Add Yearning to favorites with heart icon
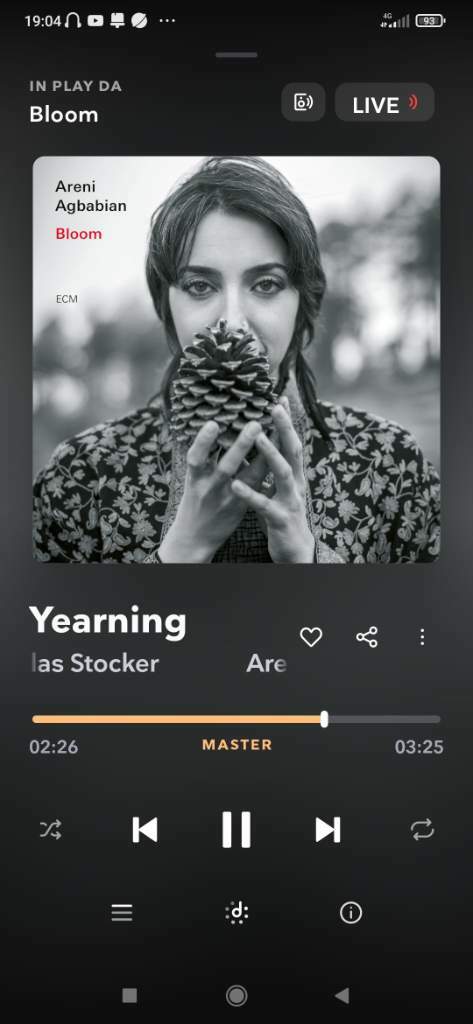The width and height of the screenshot is (473, 1024). coord(310,637)
